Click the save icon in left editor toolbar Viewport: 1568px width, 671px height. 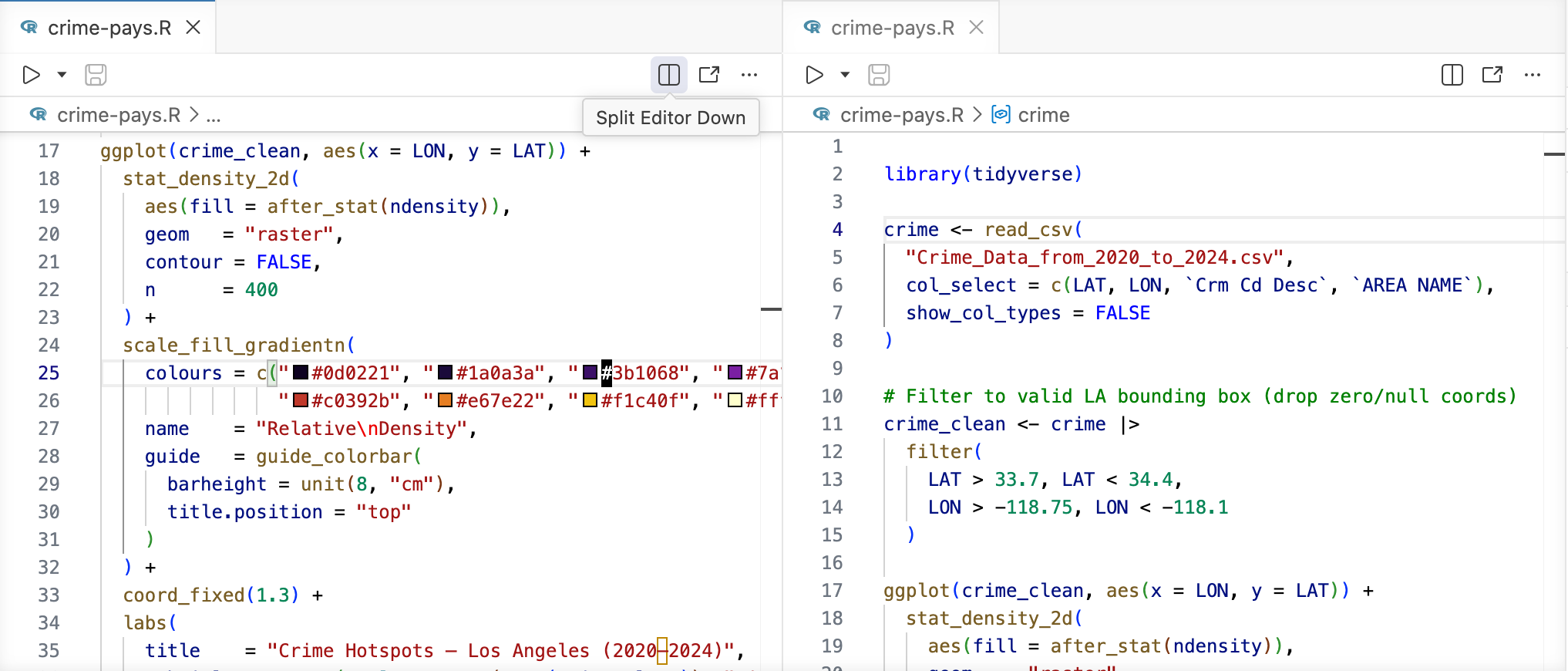tap(96, 75)
